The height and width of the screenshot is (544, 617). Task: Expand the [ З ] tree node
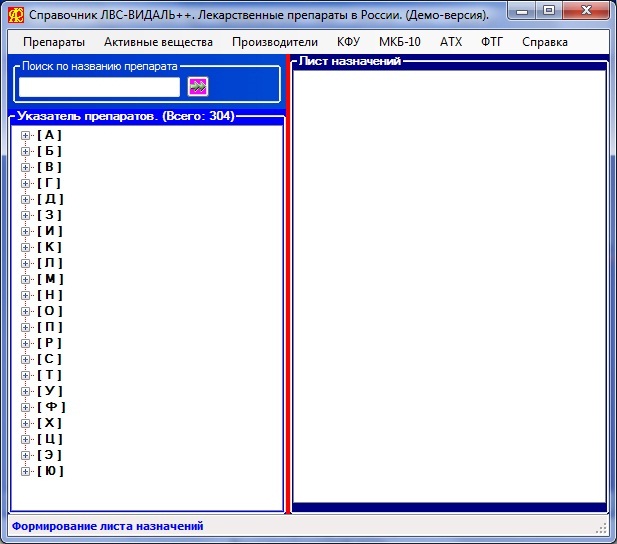[25, 215]
